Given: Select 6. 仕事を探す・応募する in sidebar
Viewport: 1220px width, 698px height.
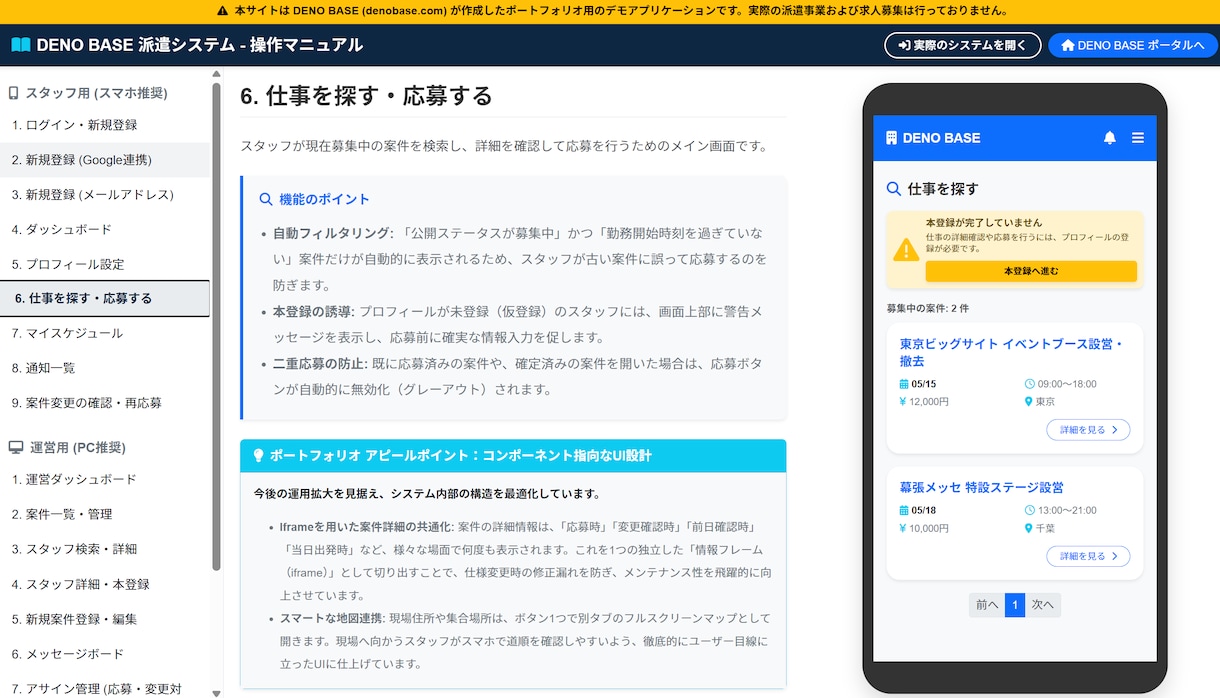Looking at the screenshot, I should click(105, 298).
